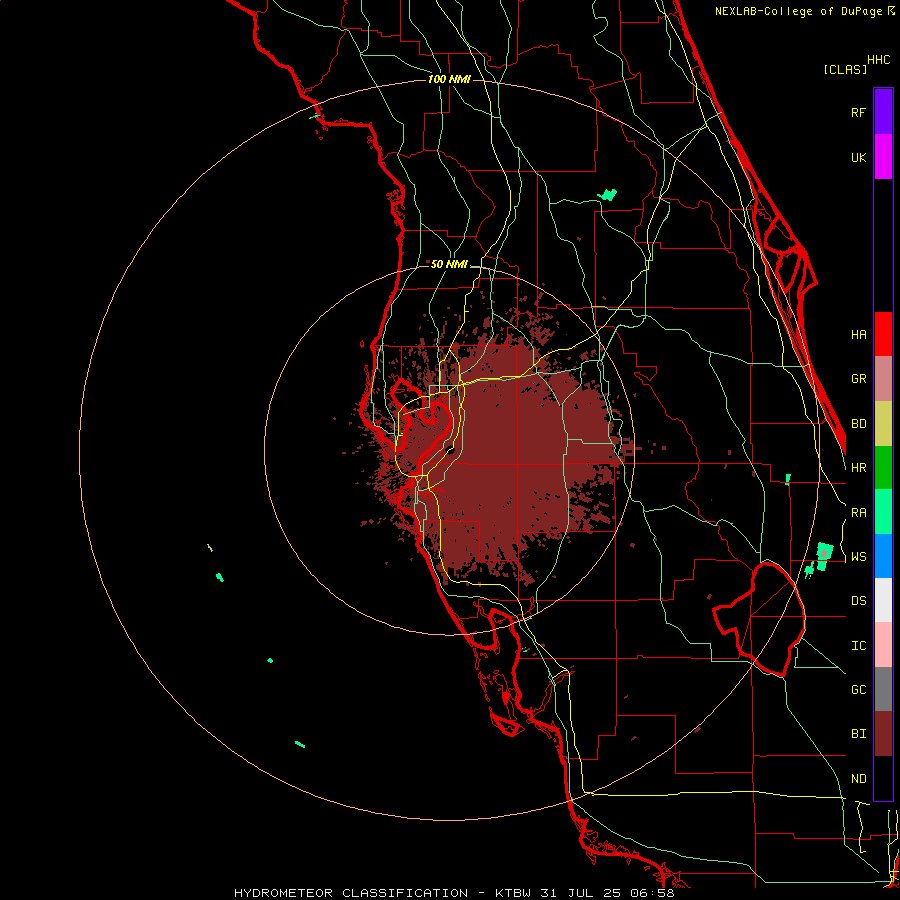Viewport: 900px width, 900px height.
Task: Pick the bright green RA legend swatch
Action: pos(883,512)
